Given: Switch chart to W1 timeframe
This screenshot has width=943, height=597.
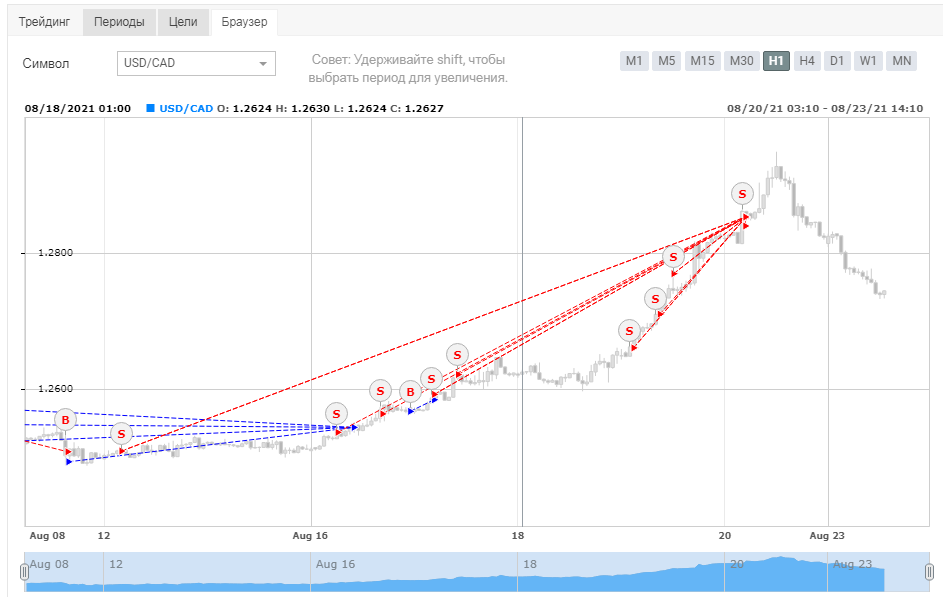Looking at the screenshot, I should 868,61.
